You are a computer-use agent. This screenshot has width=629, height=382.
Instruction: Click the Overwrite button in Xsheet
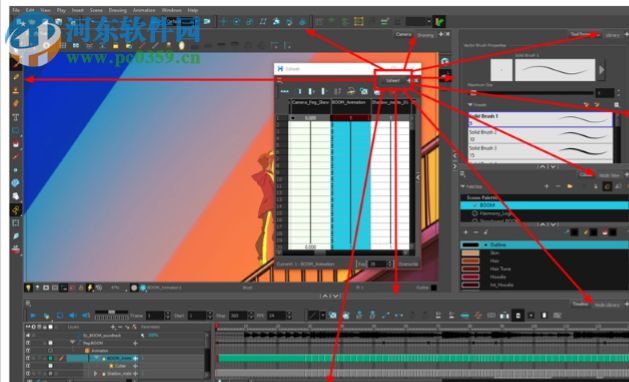408,264
